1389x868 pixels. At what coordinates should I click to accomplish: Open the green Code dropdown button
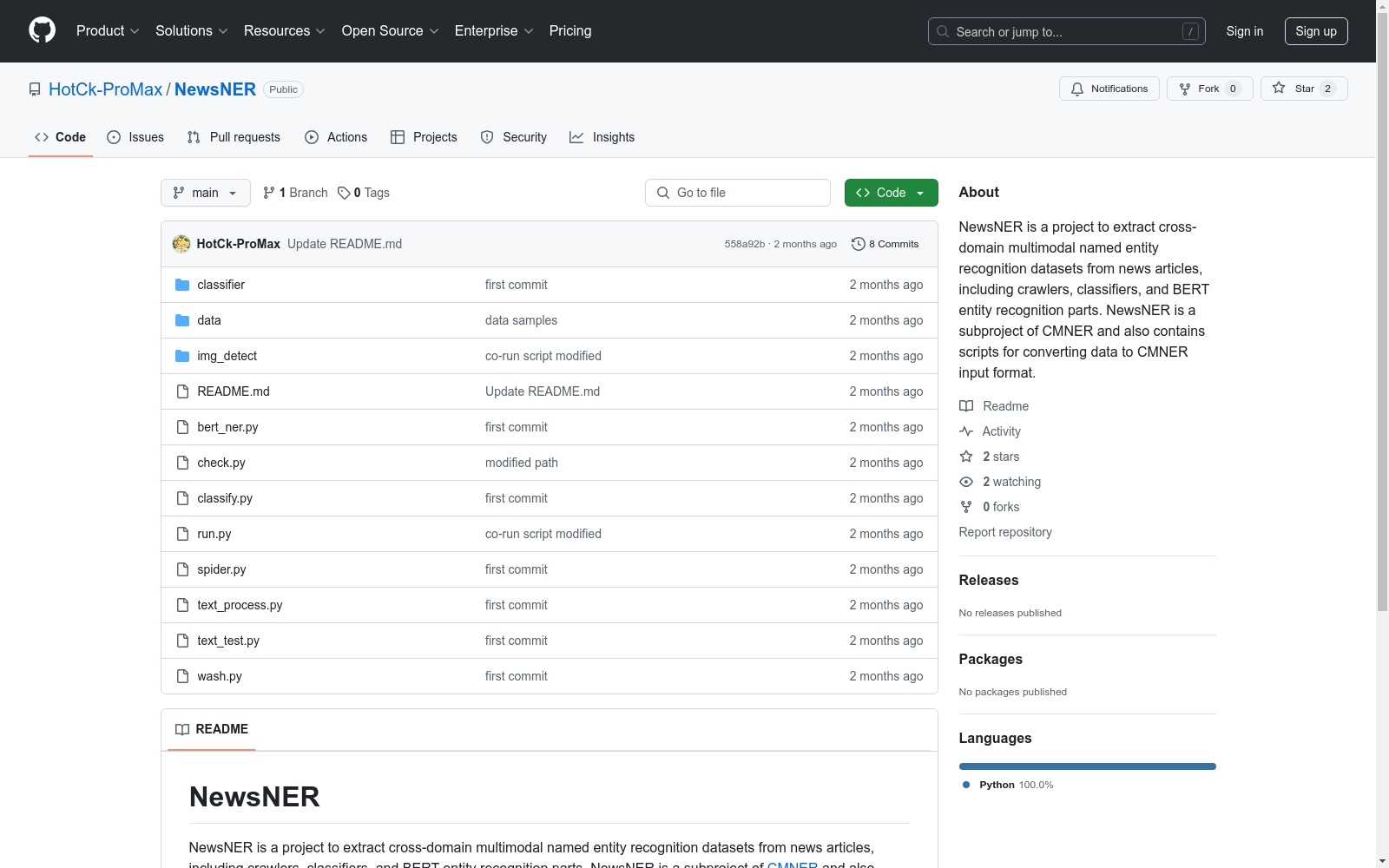tap(891, 193)
